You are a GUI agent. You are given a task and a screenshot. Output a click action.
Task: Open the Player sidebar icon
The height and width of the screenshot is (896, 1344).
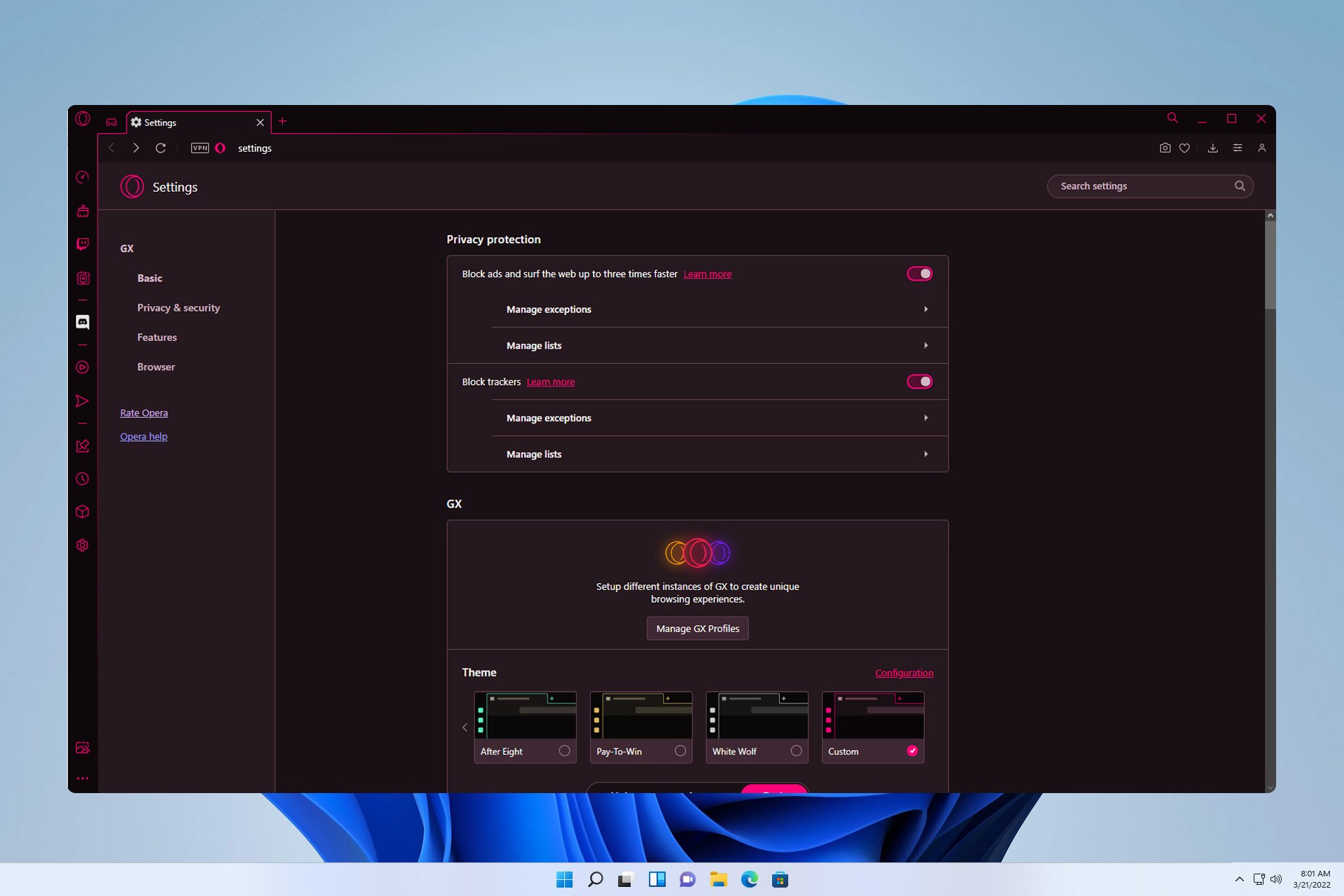(83, 367)
